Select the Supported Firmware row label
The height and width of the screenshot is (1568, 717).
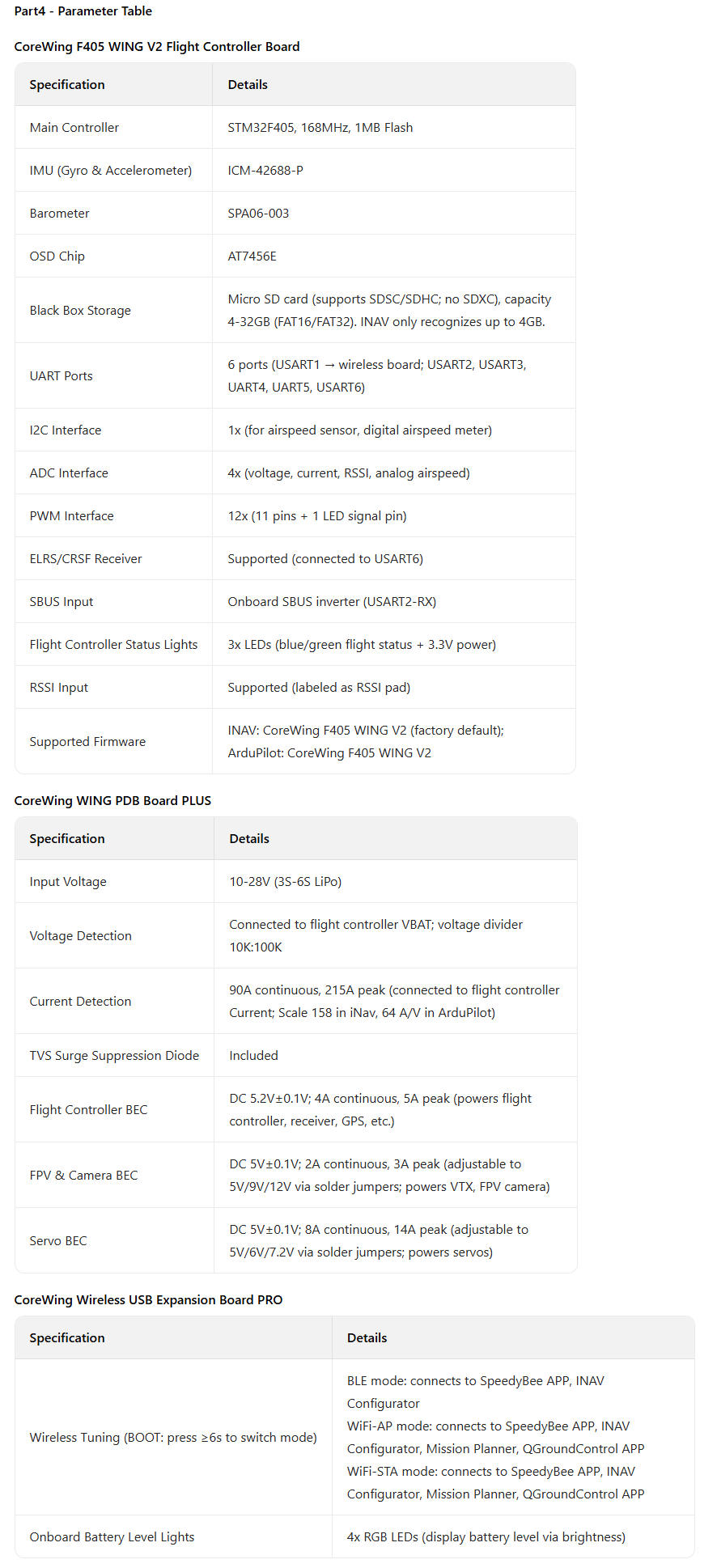(87, 742)
